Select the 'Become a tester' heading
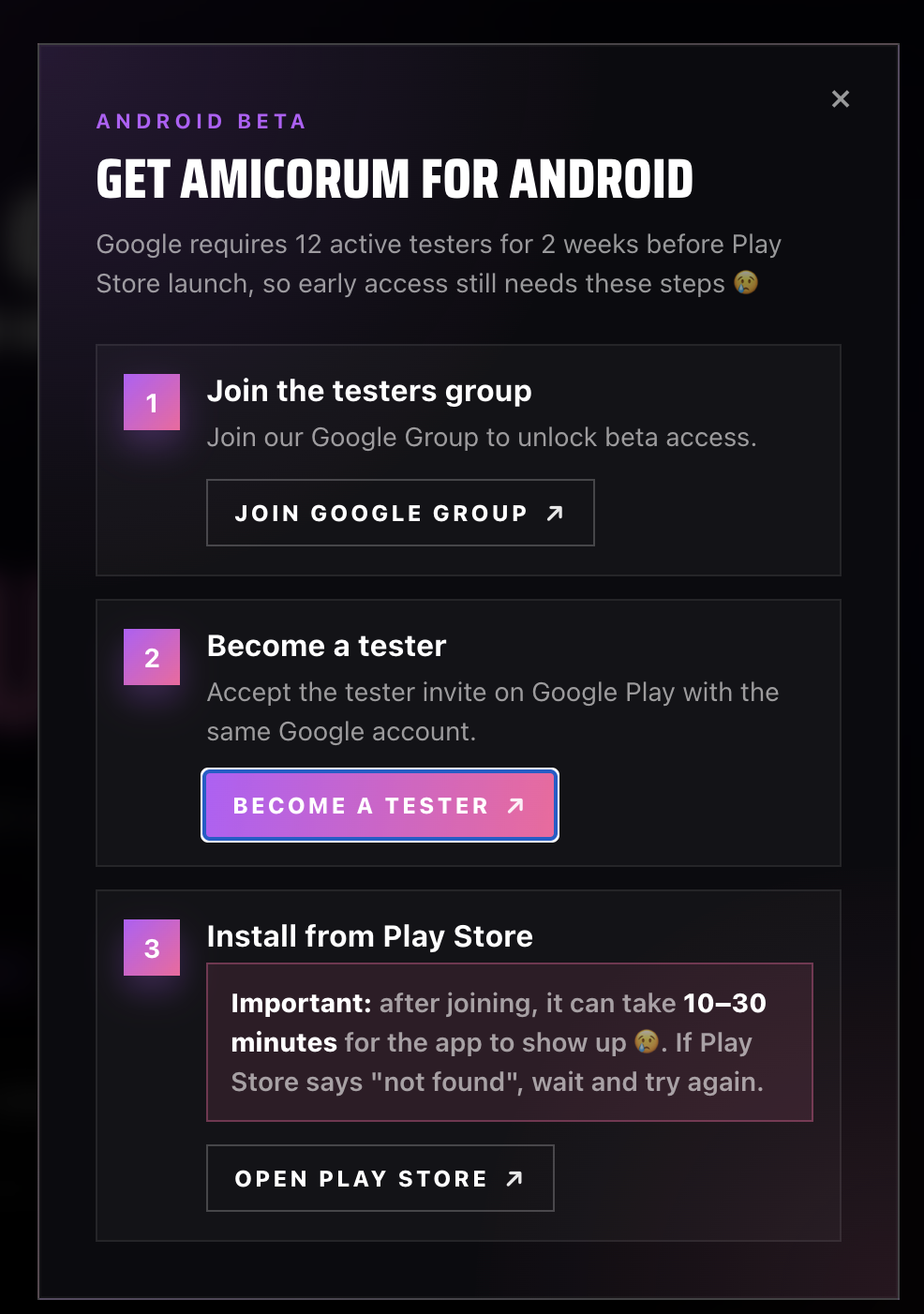Viewport: 924px width, 1314px height. (x=326, y=646)
